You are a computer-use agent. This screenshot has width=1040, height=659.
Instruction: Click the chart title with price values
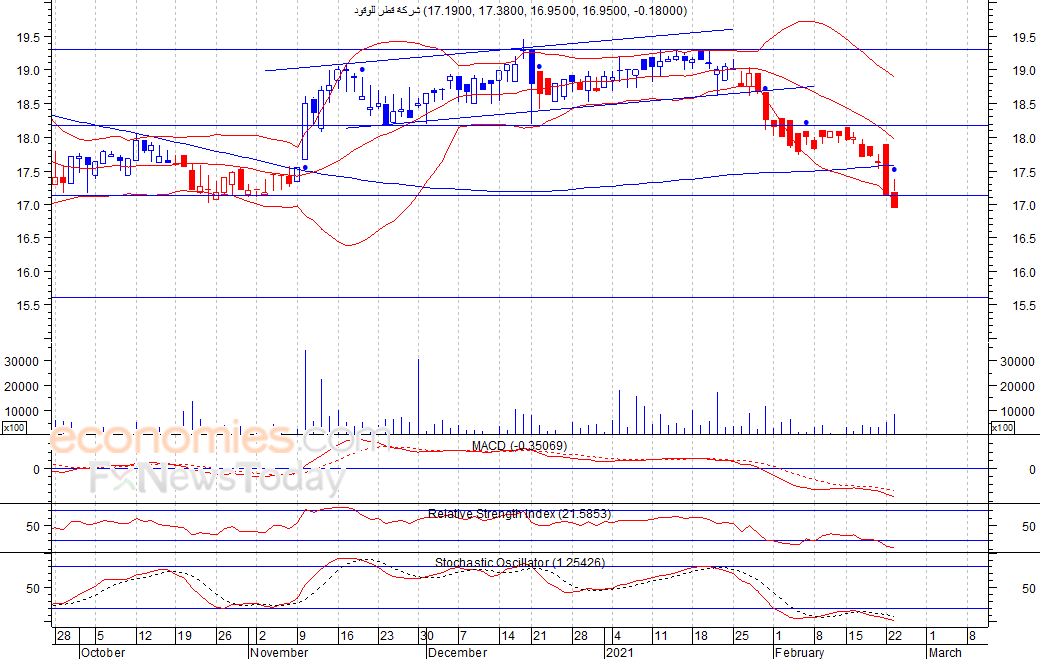[520, 11]
